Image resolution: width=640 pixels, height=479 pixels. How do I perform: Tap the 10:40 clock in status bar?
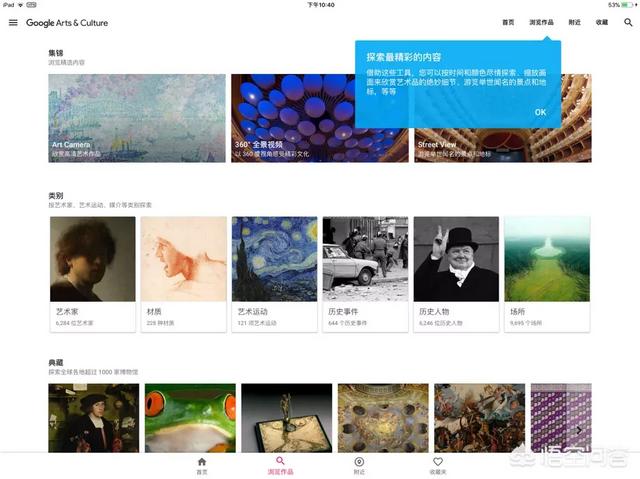[321, 5]
